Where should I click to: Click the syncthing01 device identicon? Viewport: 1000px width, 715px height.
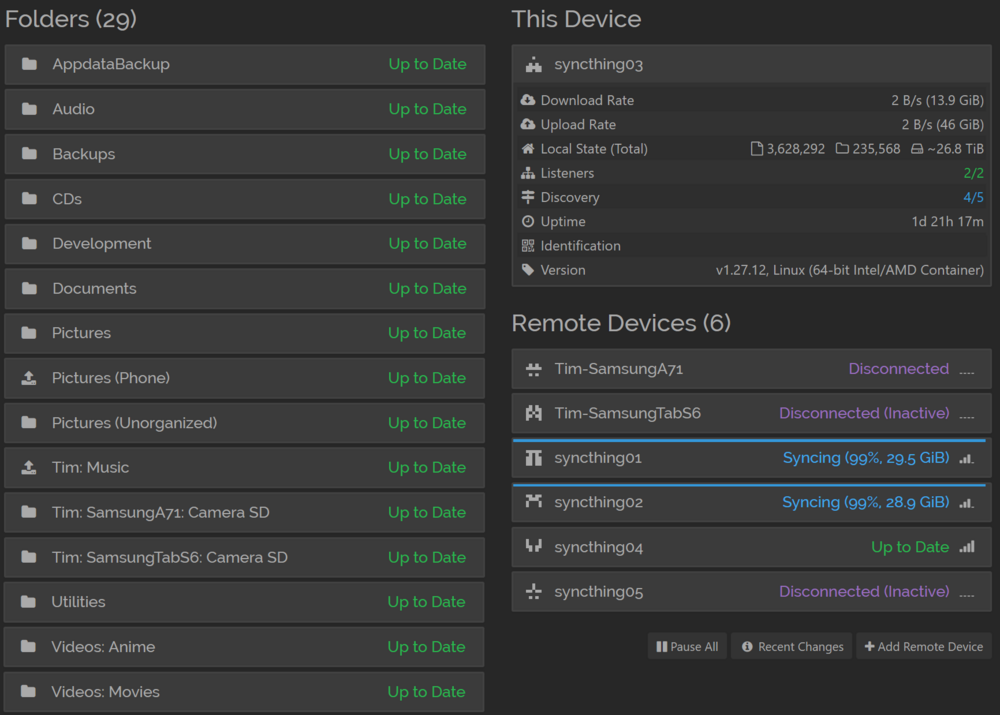pyautogui.click(x=534, y=458)
